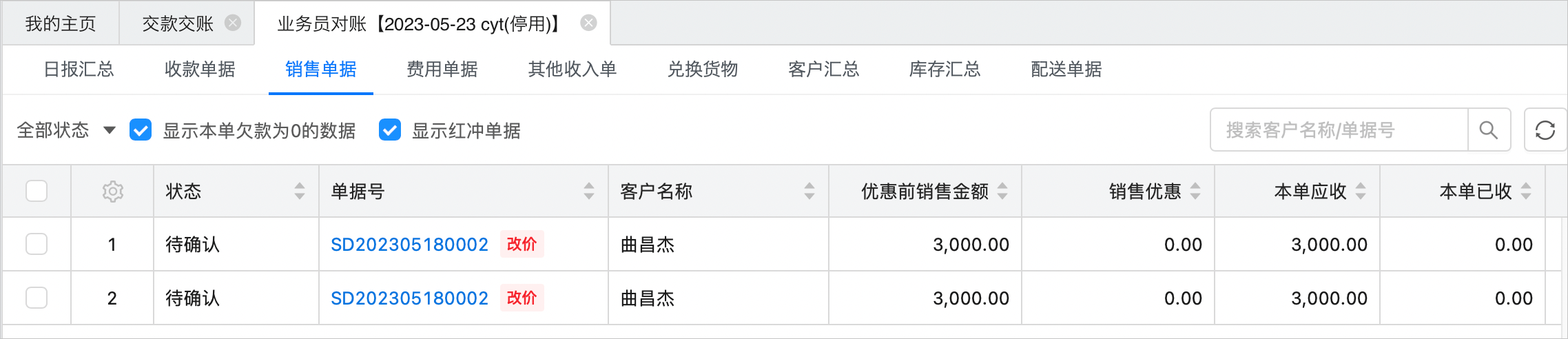Expand the 全部状态 dropdown
1568x339 pixels.
66,130
